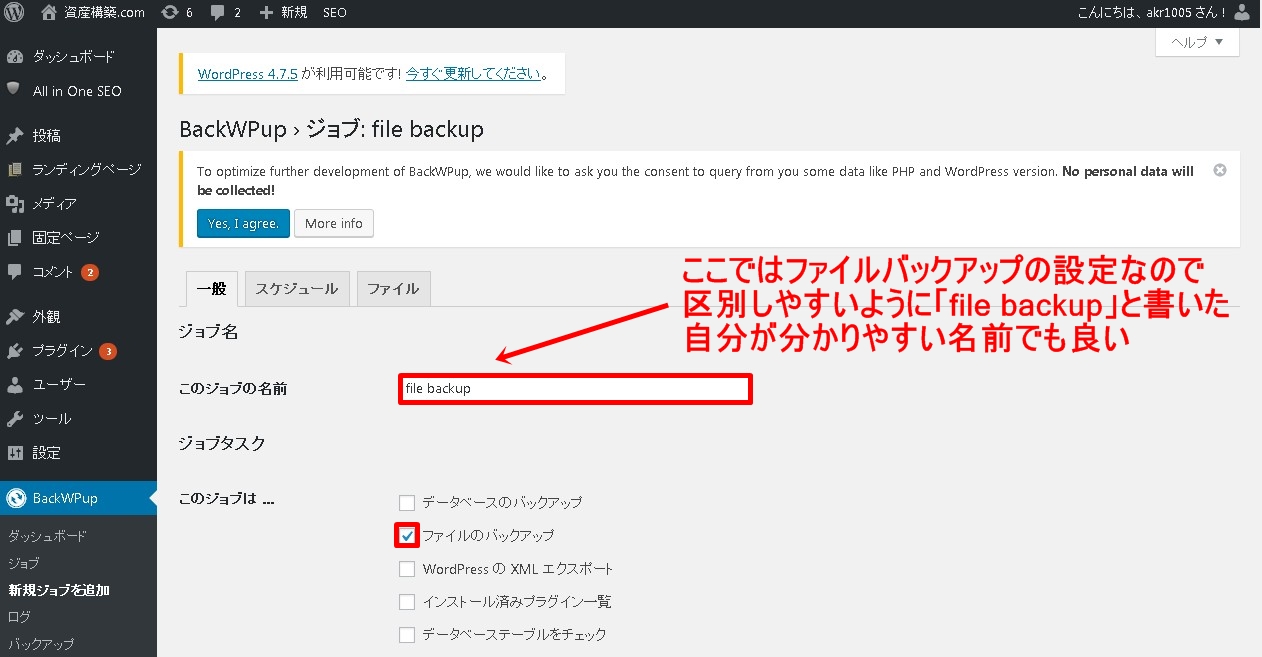Click into the このジョブの名前 text field
This screenshot has width=1262, height=657.
click(x=575, y=389)
